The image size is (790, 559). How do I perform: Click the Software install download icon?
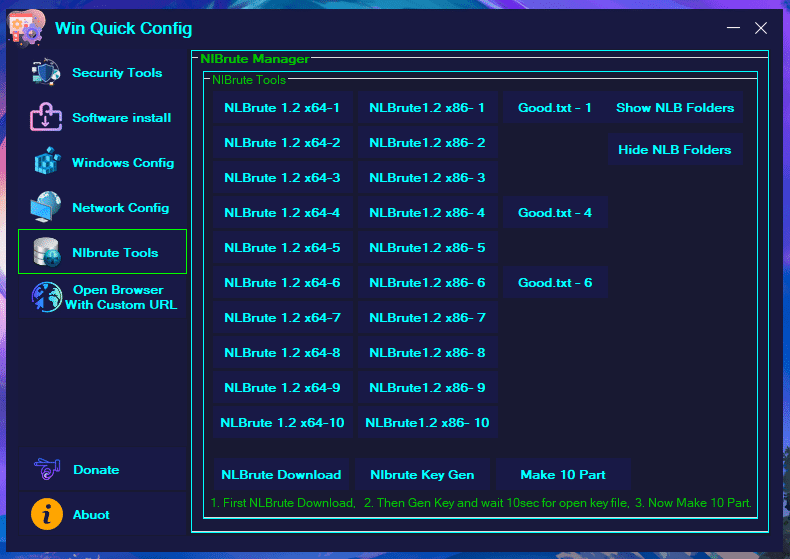click(46, 117)
